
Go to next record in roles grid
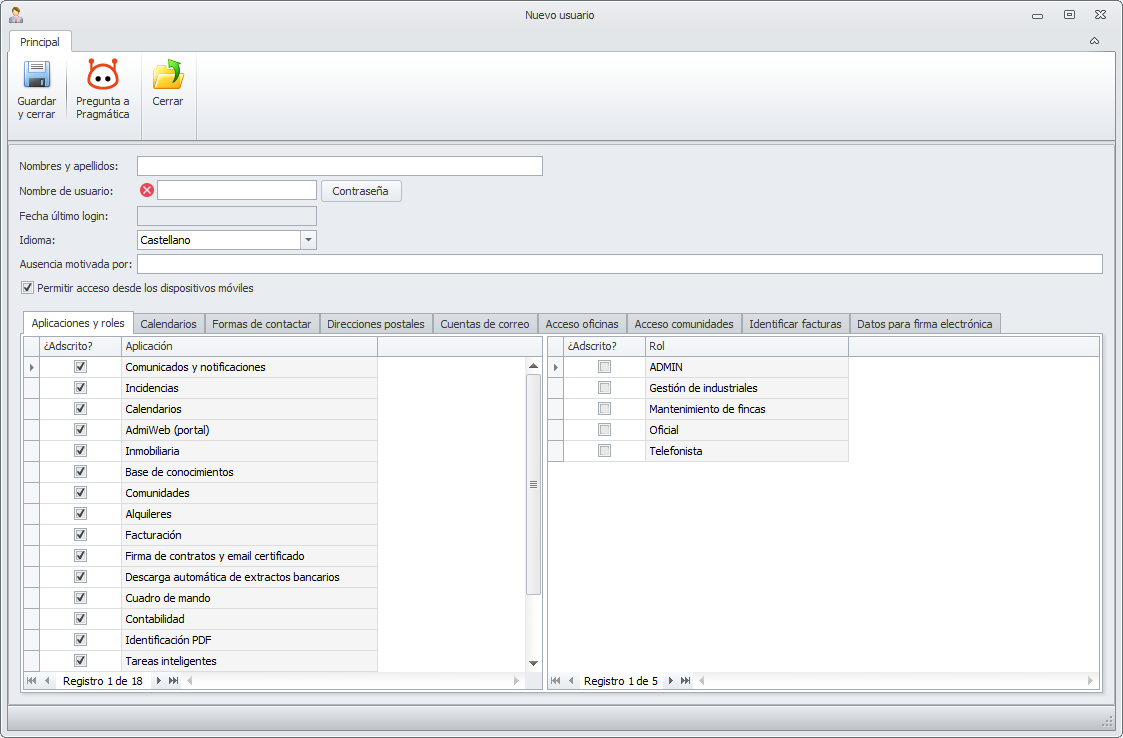point(671,681)
